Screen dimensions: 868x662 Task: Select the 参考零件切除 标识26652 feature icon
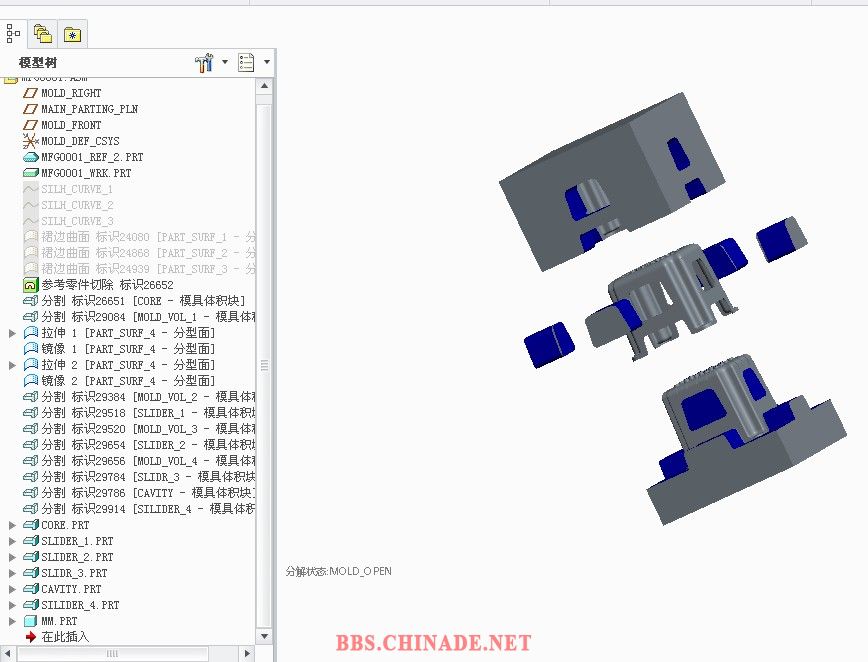click(30, 285)
